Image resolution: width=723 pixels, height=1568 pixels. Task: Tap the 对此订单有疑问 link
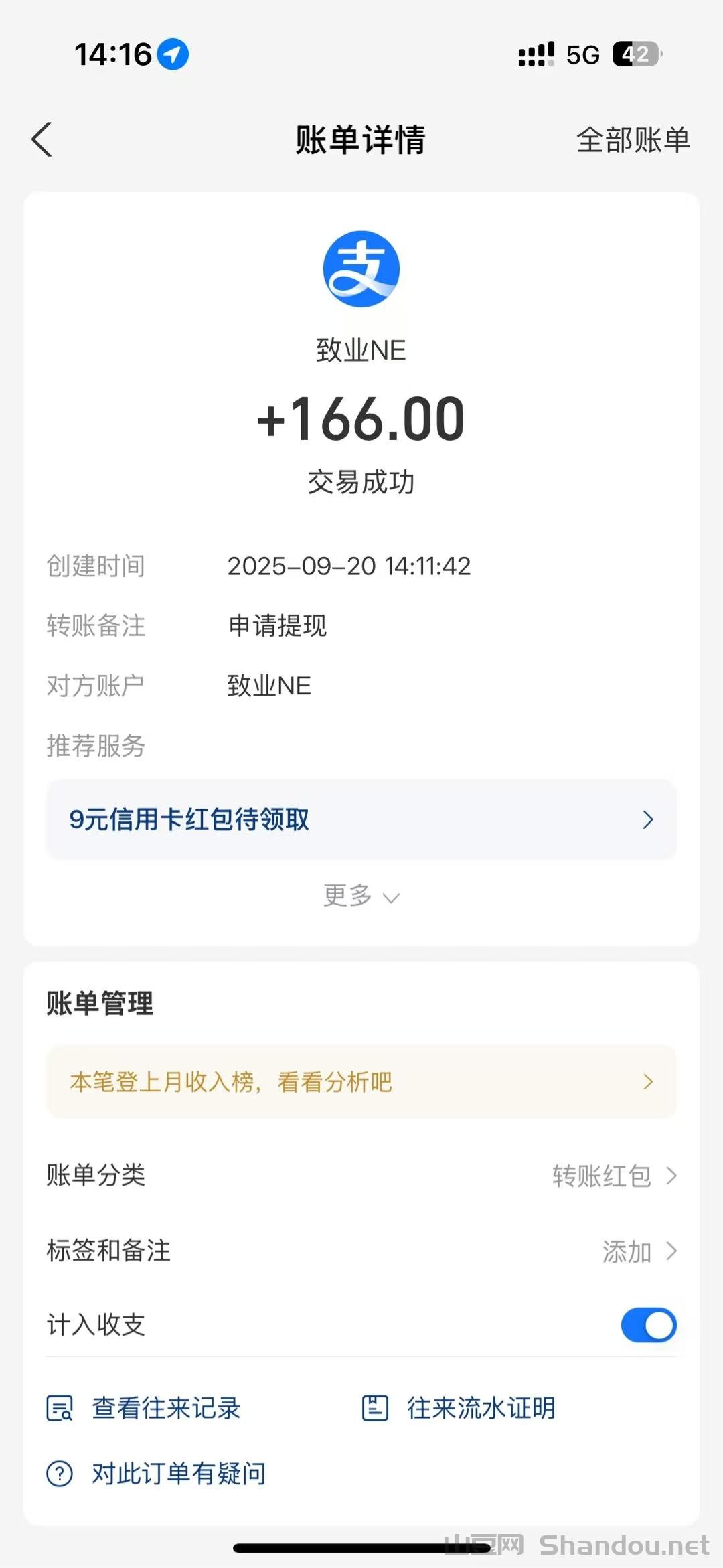(179, 1473)
